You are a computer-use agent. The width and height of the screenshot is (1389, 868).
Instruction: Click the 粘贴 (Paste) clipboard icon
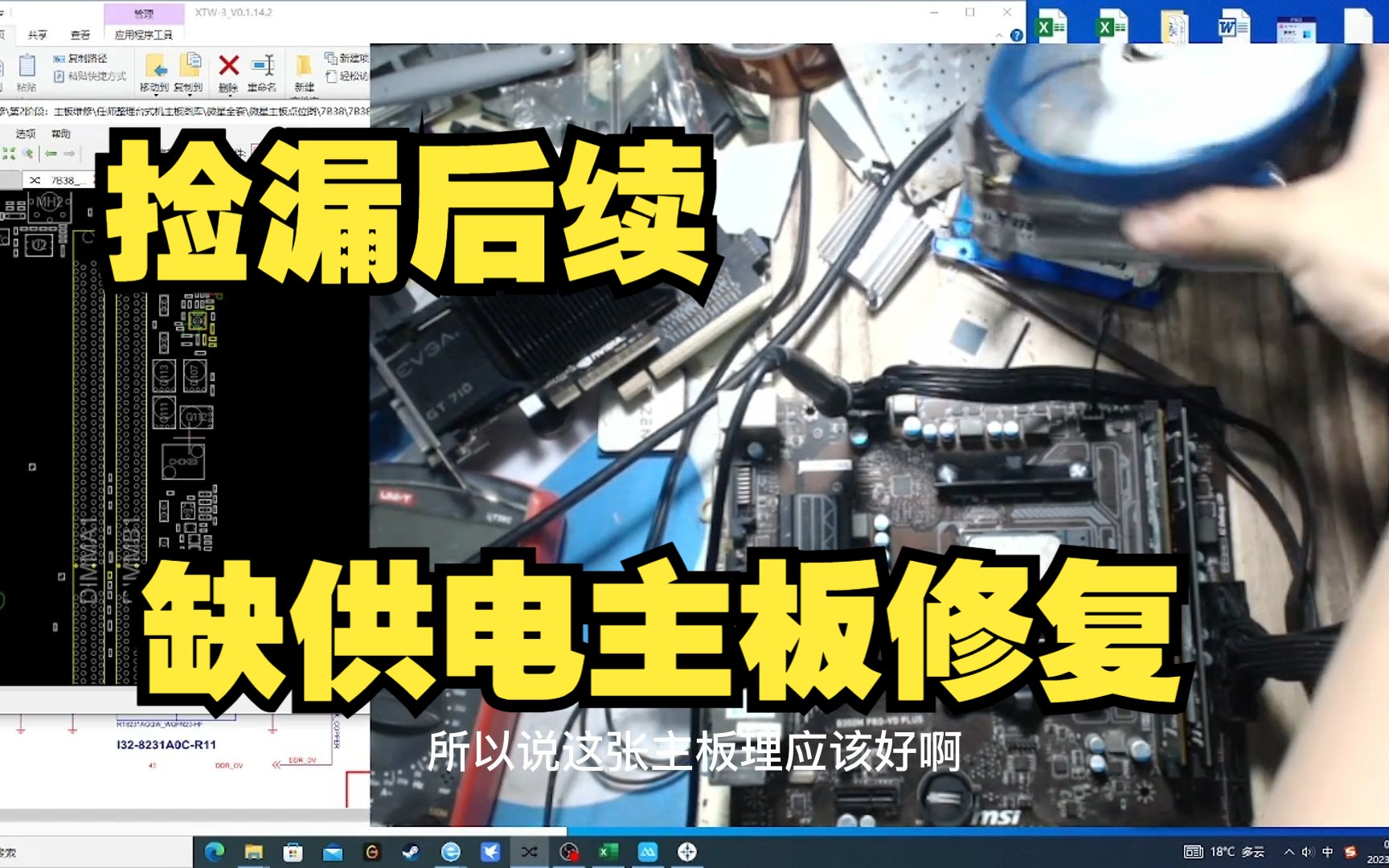28,66
